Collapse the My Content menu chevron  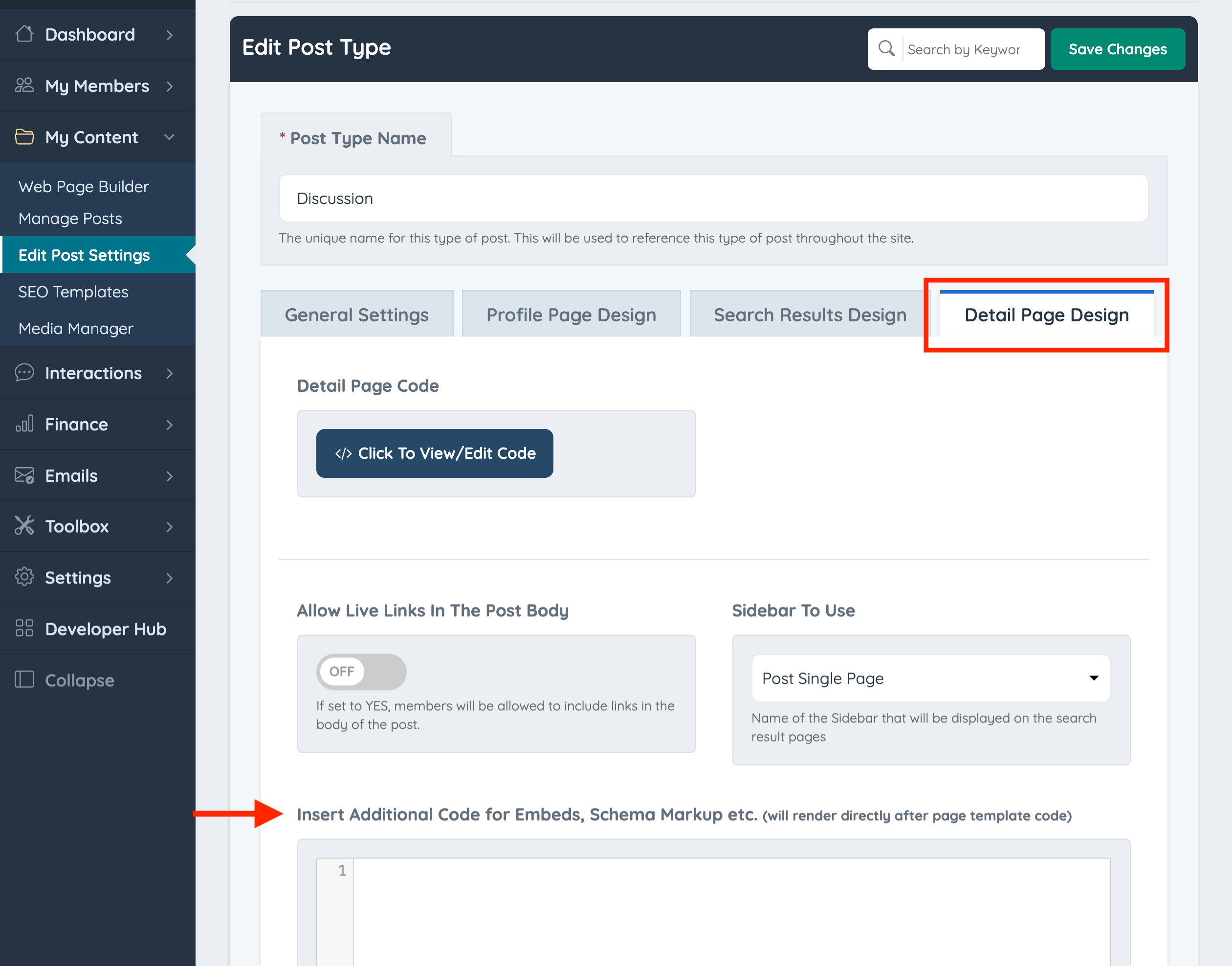coord(169,137)
